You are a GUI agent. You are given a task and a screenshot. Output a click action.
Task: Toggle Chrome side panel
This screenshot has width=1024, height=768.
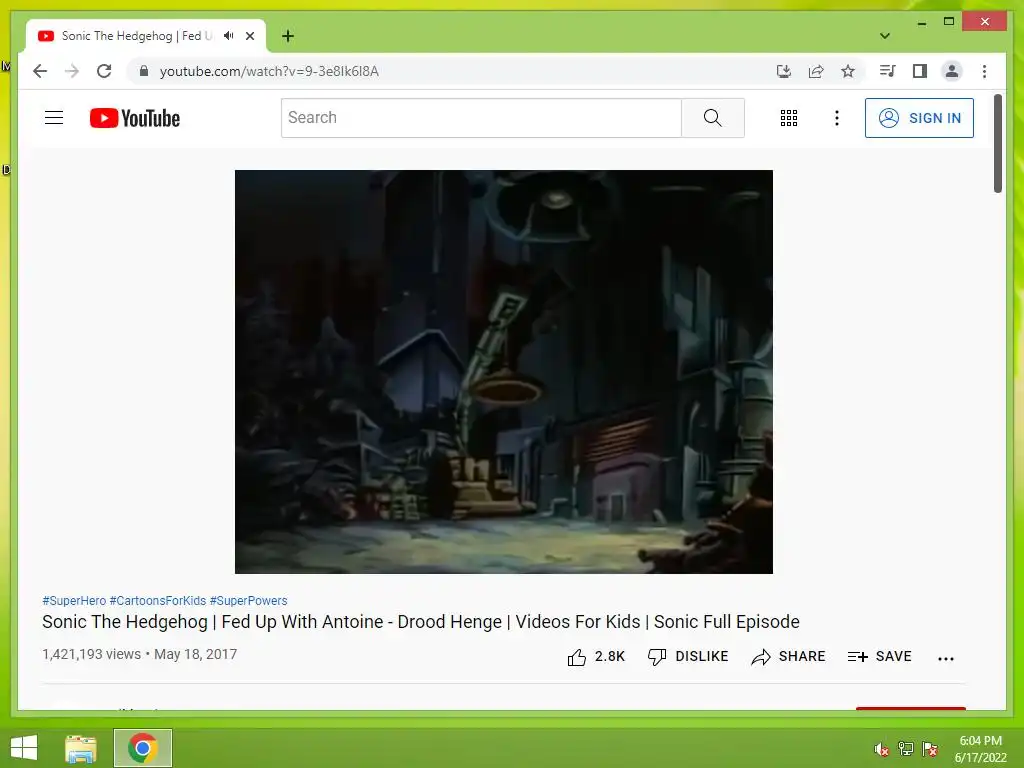920,71
